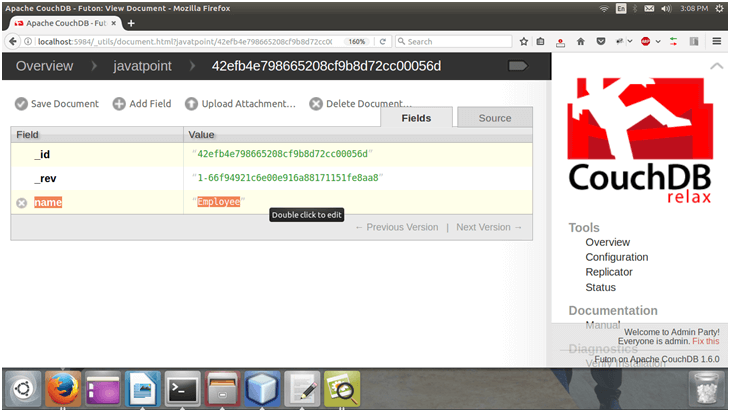Image resolution: width=730 pixels, height=412 pixels.
Task: Go back with the browser back arrow
Action: coord(13,41)
